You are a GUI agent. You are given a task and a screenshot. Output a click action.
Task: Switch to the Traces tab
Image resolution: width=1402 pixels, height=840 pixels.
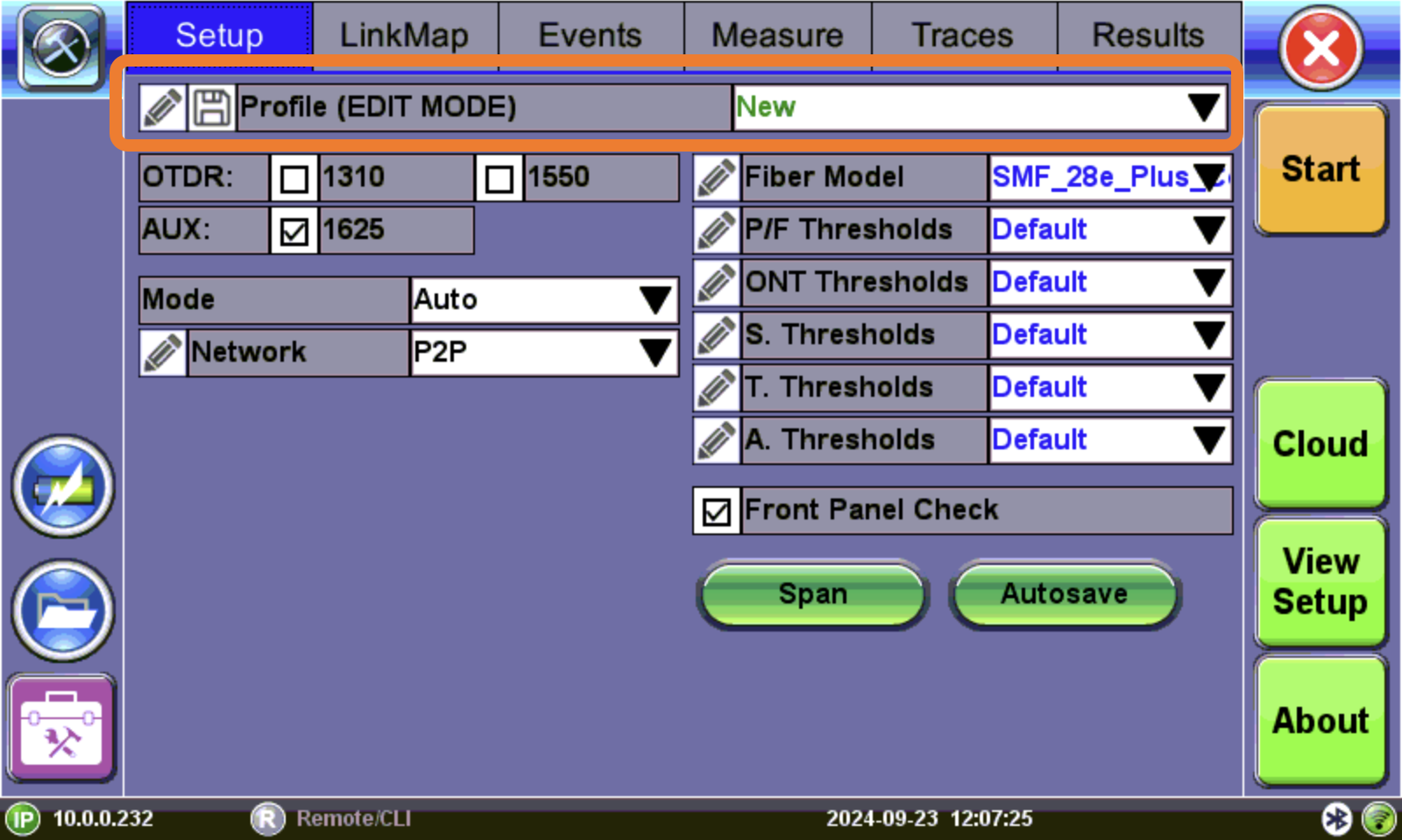tap(963, 36)
